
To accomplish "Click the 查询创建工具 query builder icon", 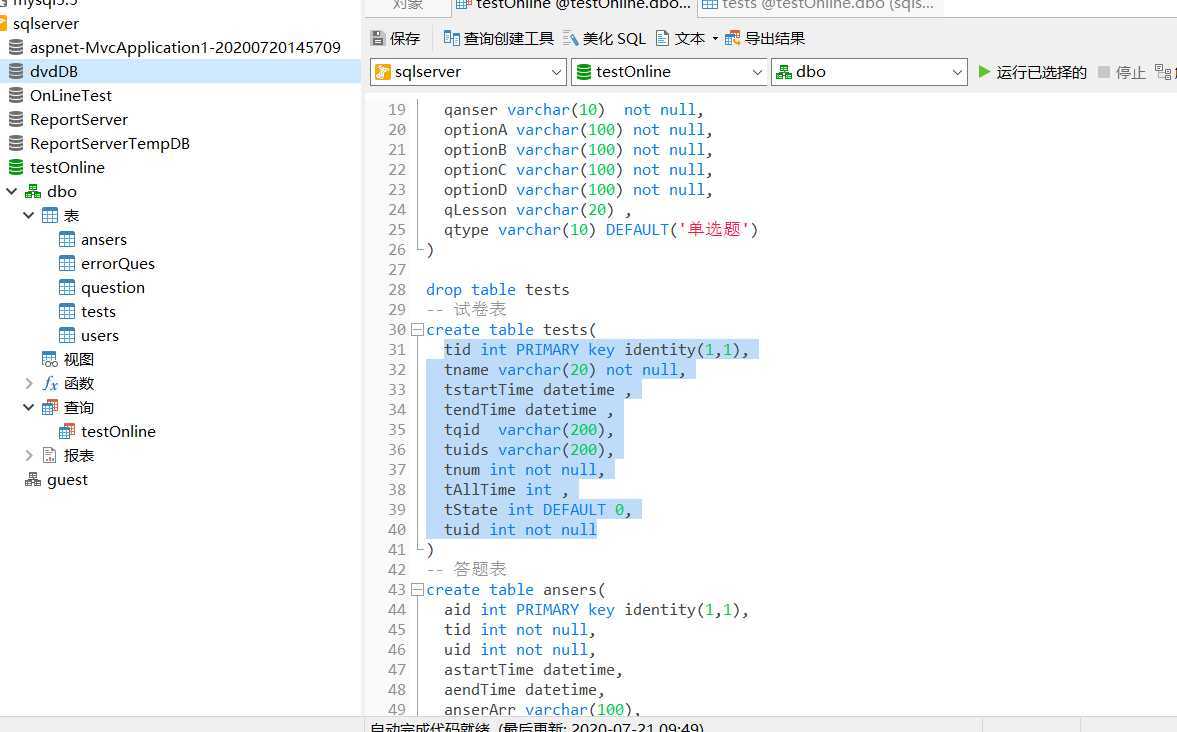I will (x=451, y=38).
